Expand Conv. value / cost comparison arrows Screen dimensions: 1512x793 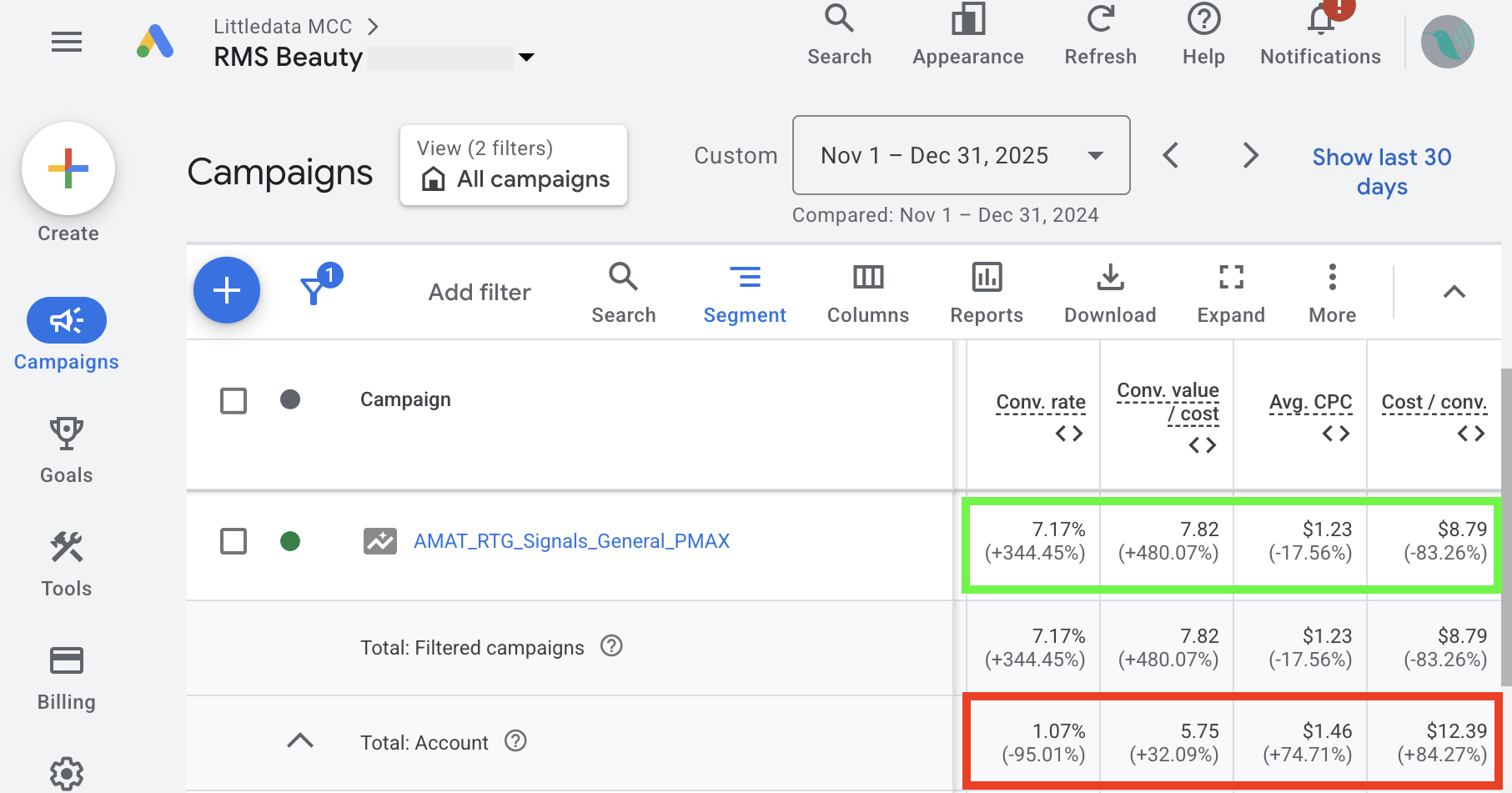click(1203, 445)
